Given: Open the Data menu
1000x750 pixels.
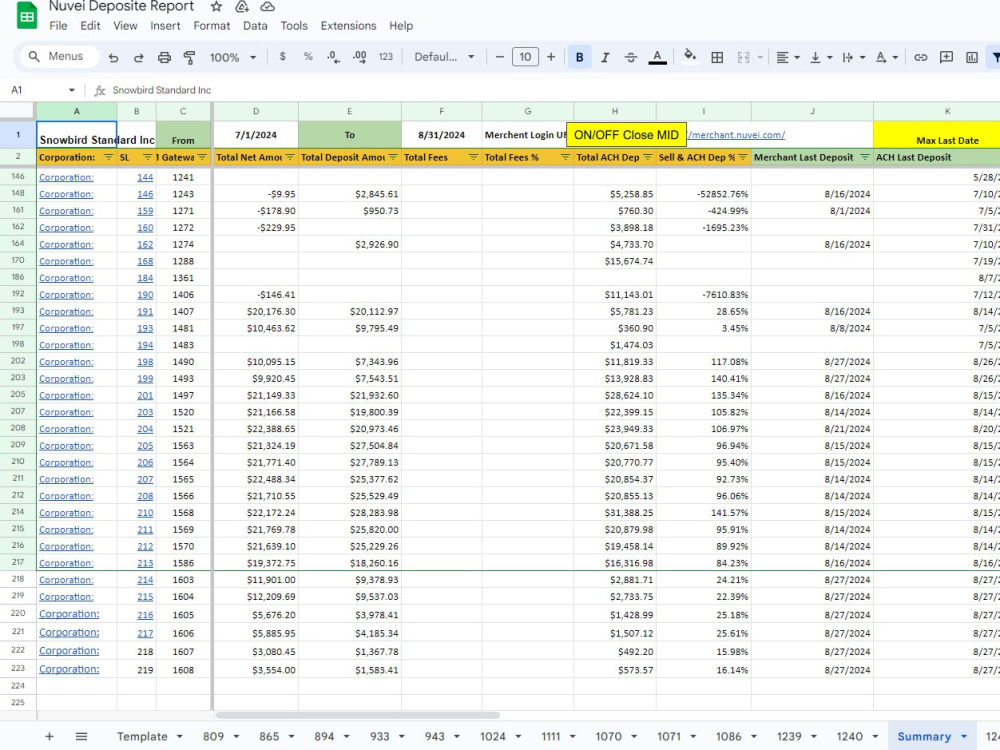Looking at the screenshot, I should click(x=255, y=26).
